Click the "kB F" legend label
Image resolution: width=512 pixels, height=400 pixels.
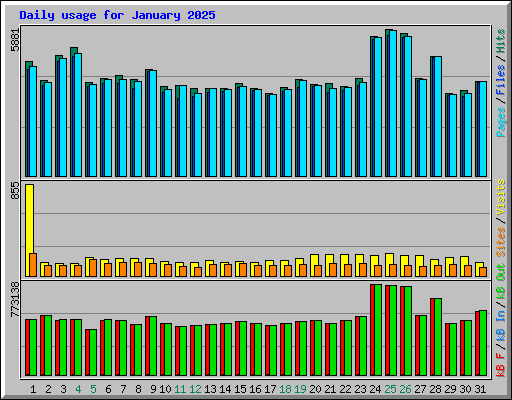pyautogui.click(x=501, y=364)
